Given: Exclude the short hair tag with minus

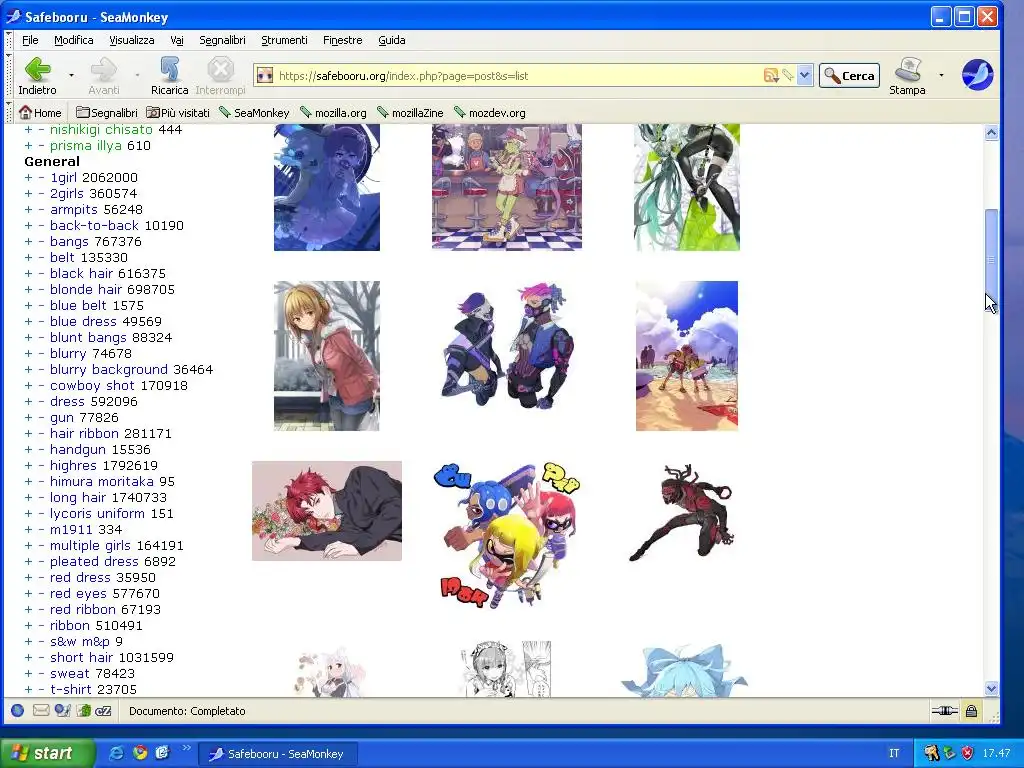Looking at the screenshot, I should [x=41, y=658].
